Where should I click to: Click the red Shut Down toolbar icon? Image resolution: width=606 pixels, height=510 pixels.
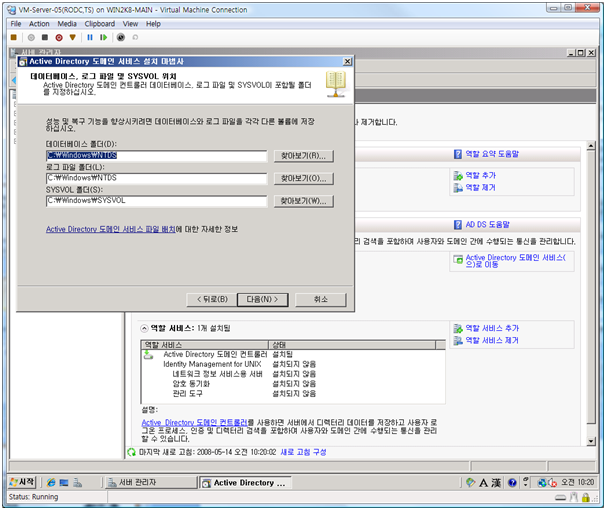(x=59, y=37)
